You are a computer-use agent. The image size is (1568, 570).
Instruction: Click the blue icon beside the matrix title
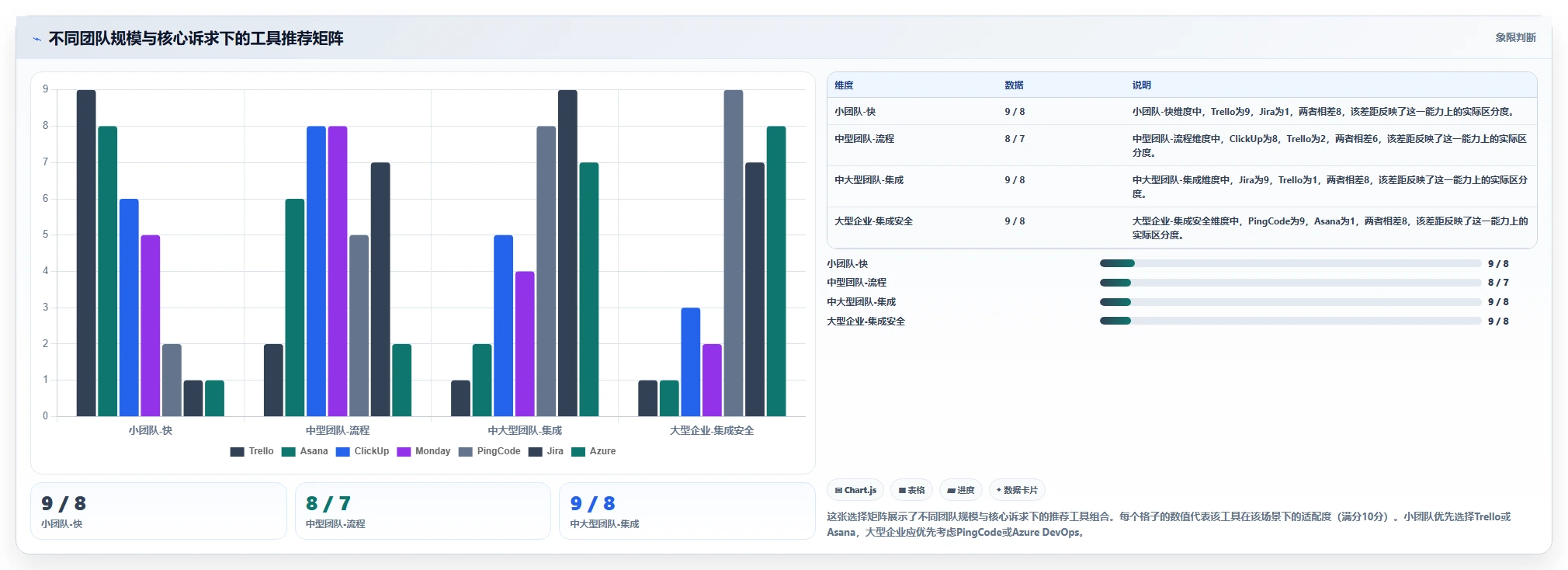36,39
